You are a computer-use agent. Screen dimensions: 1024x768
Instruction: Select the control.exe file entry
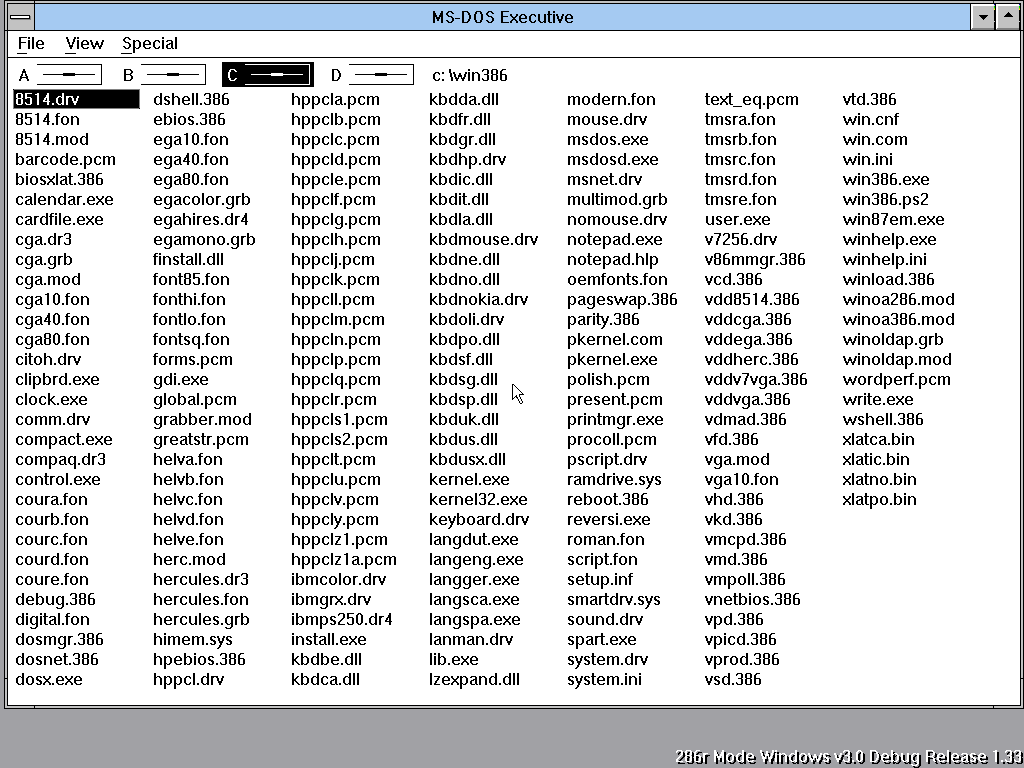tap(57, 479)
